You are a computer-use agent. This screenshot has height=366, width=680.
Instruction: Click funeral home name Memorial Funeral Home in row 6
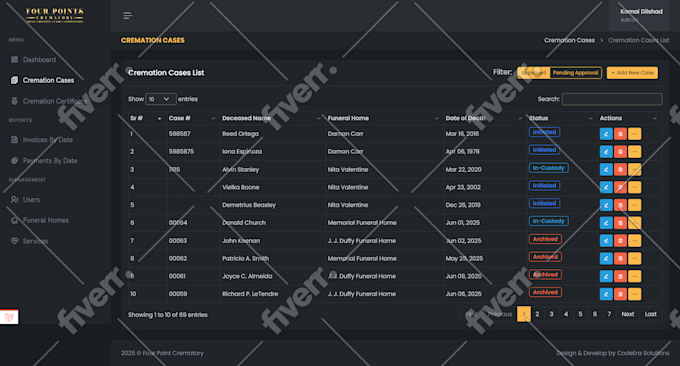tap(362, 223)
